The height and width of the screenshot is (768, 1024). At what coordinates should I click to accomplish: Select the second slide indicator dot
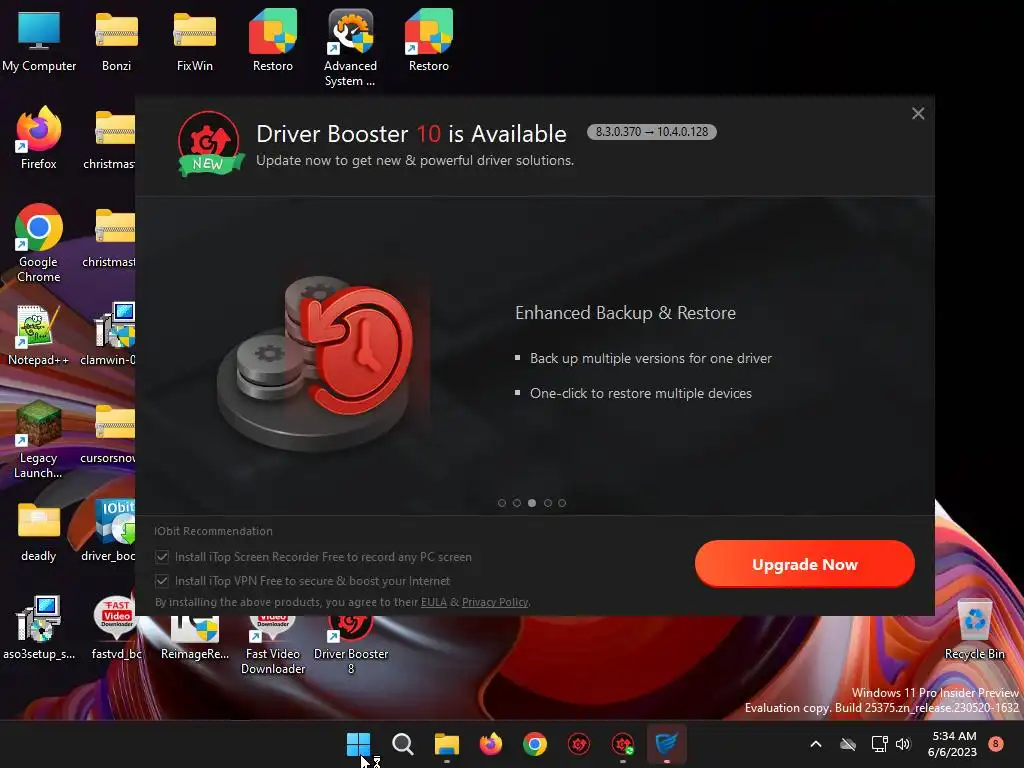point(517,503)
